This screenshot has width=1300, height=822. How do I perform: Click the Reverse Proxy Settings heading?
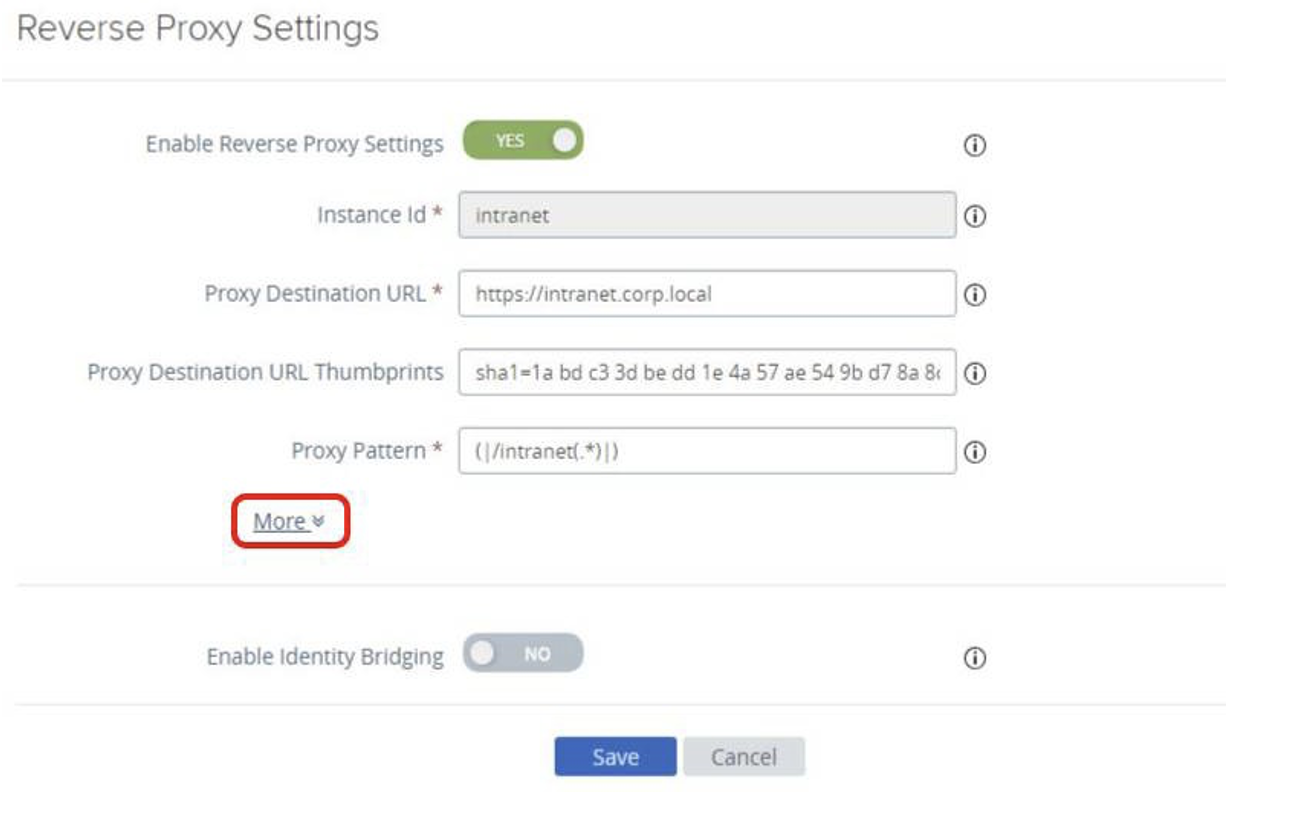pyautogui.click(x=198, y=28)
